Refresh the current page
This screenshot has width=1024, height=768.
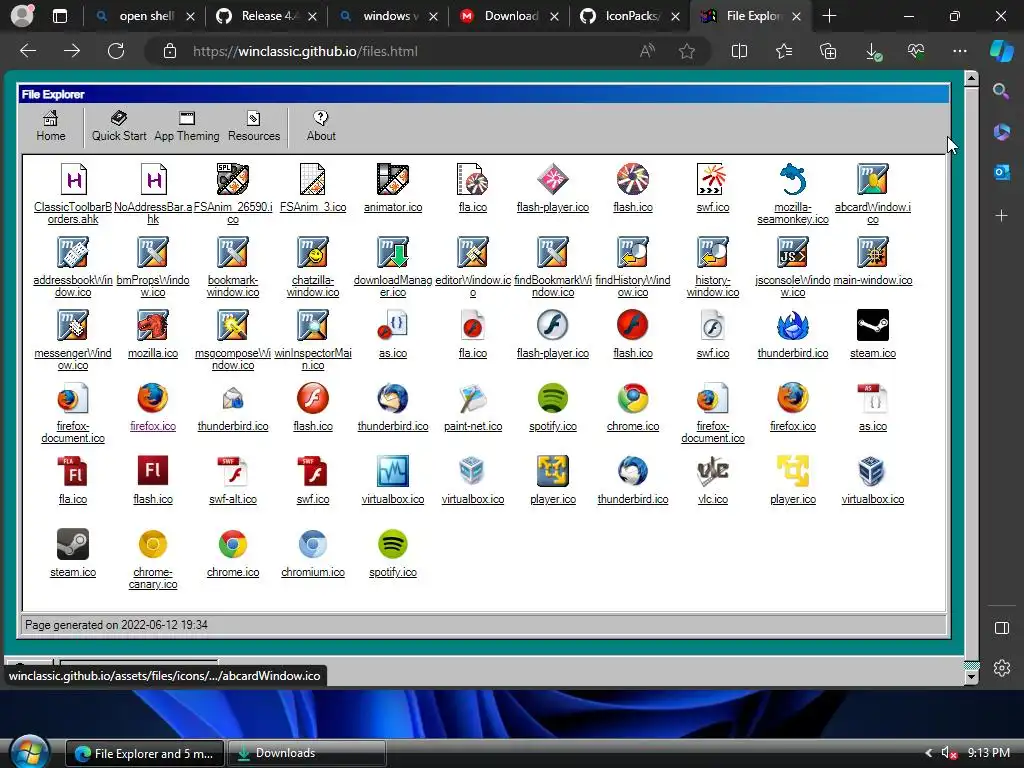tap(116, 51)
